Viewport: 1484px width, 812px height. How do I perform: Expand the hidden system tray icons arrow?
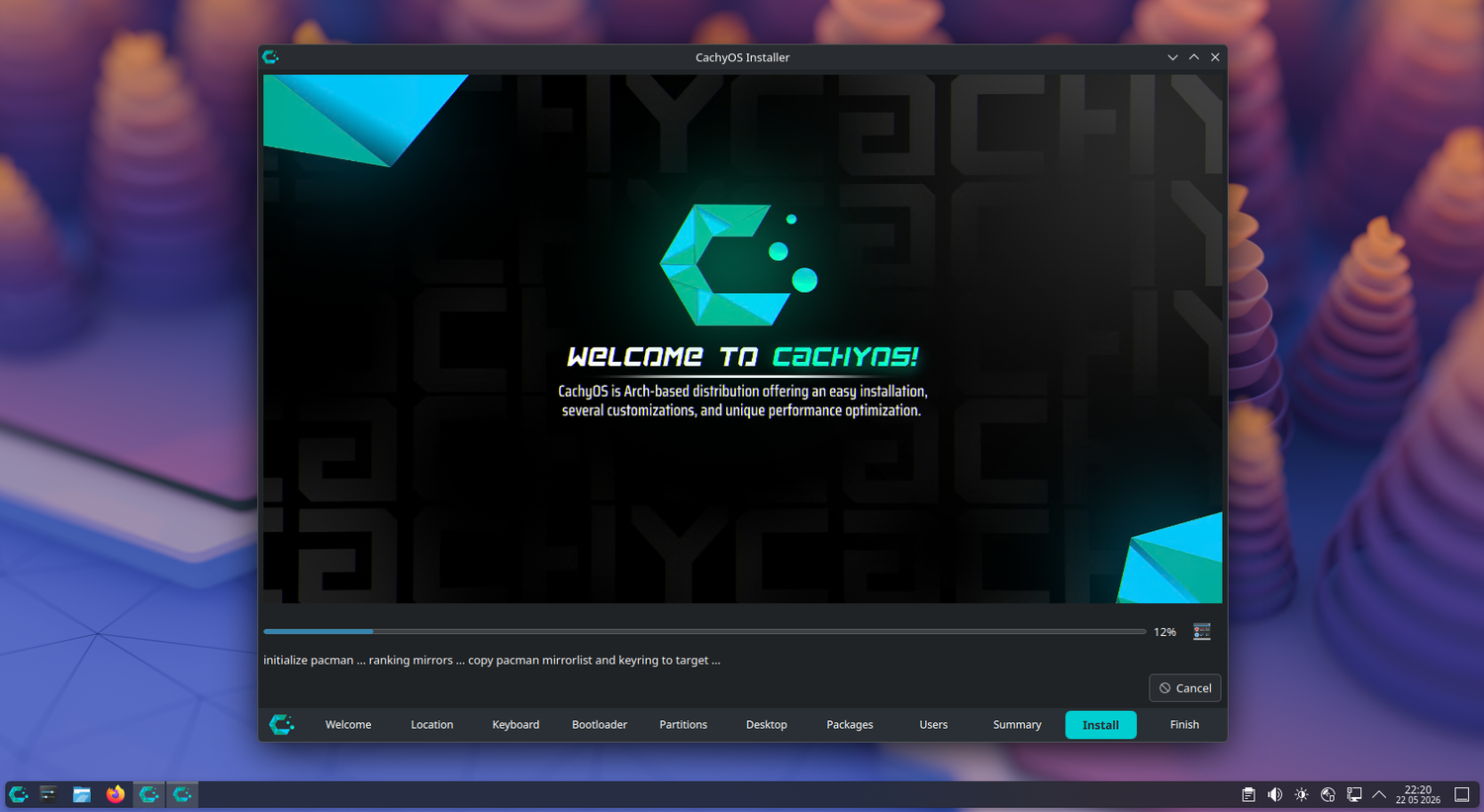point(1379,795)
